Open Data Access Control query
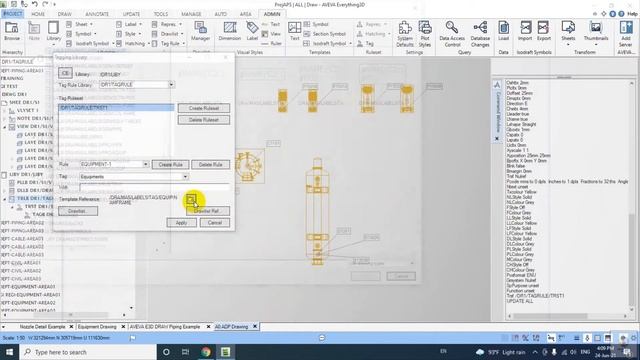The height and width of the screenshot is (360, 640). click(452, 34)
